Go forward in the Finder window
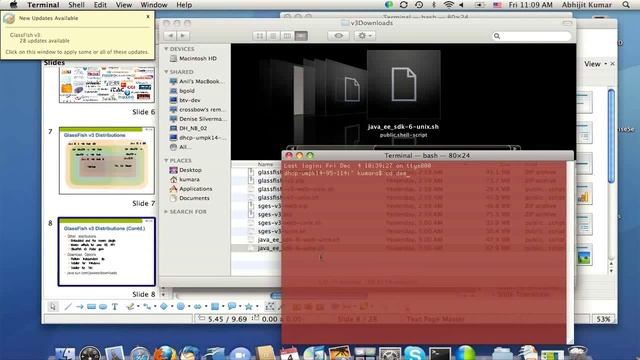Image resolution: width=640 pixels, height=360 pixels. coord(183,36)
